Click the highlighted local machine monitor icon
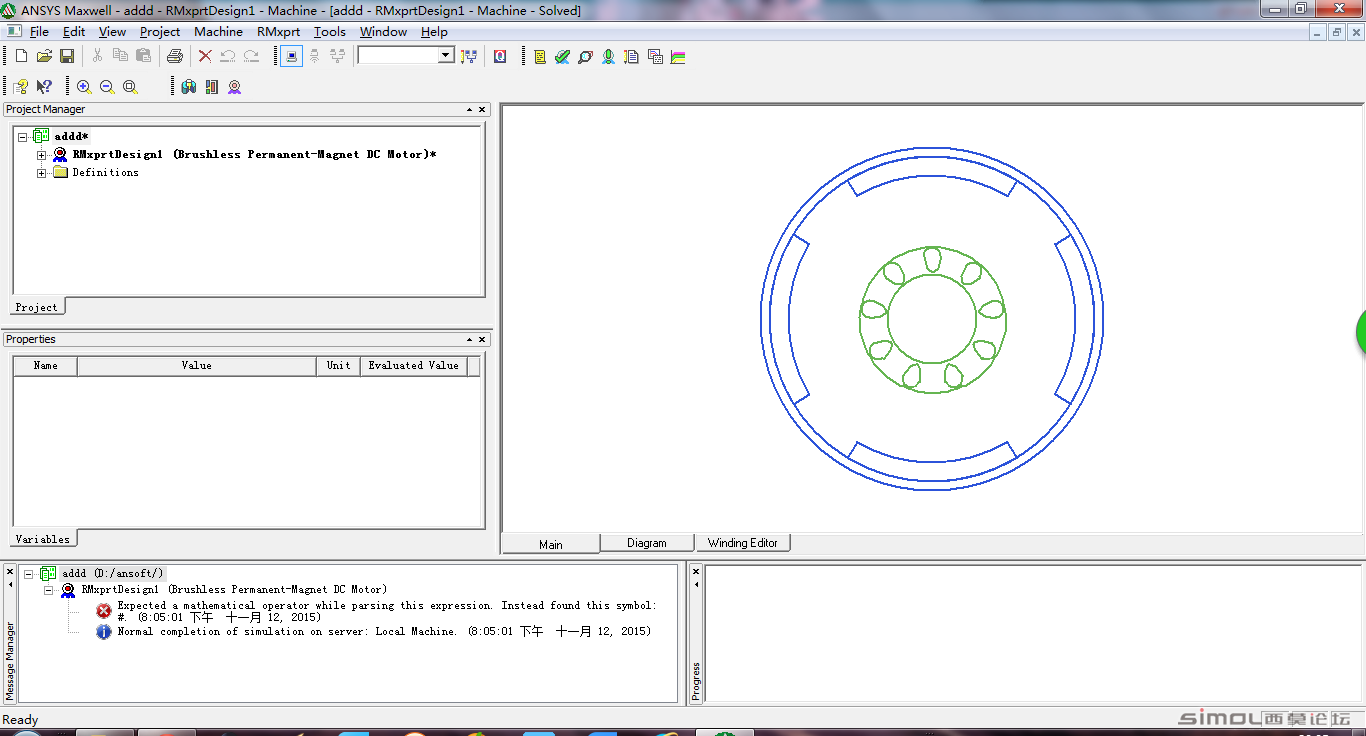The image size is (1366, 736). pos(291,56)
